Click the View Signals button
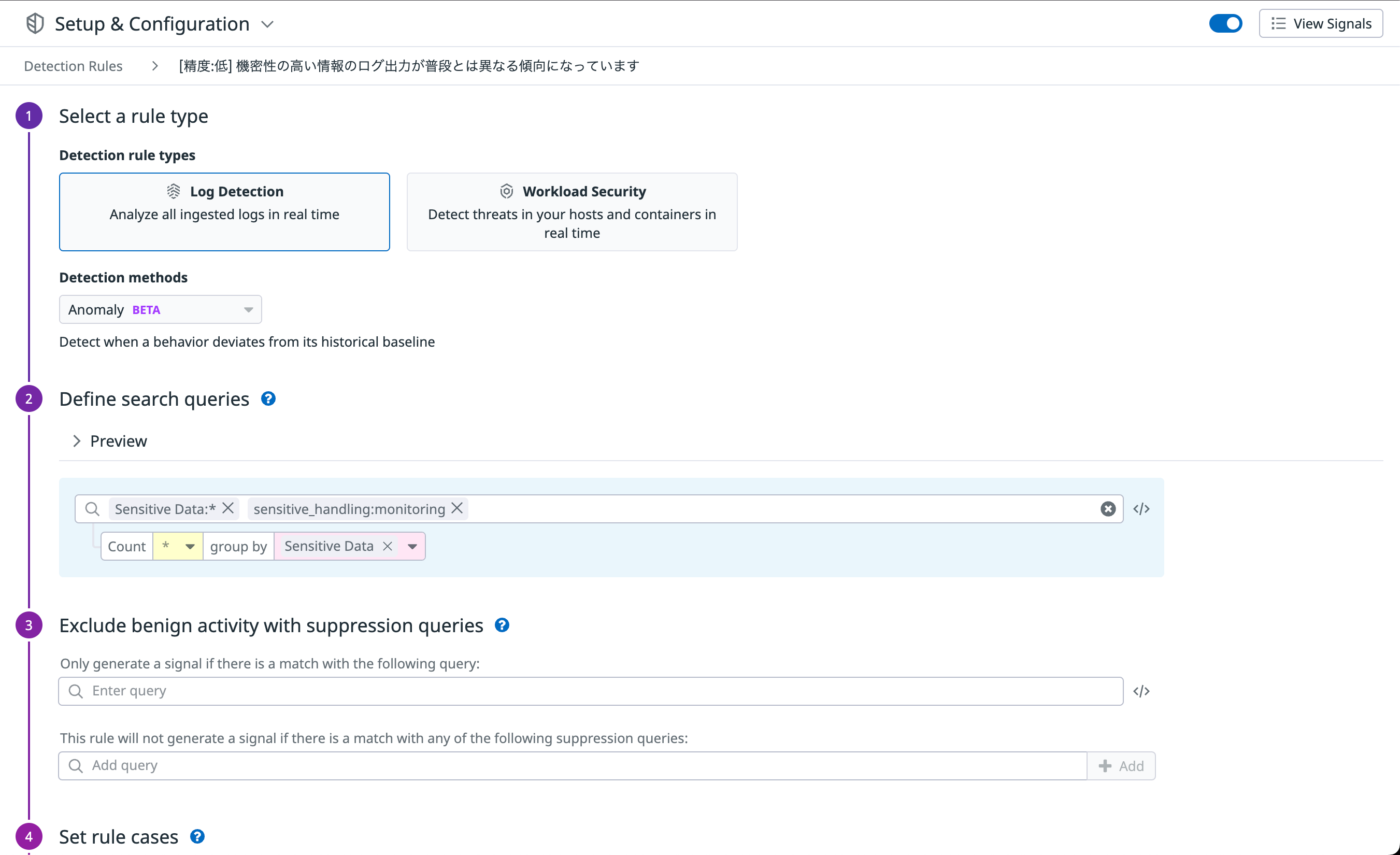 pyautogui.click(x=1320, y=23)
